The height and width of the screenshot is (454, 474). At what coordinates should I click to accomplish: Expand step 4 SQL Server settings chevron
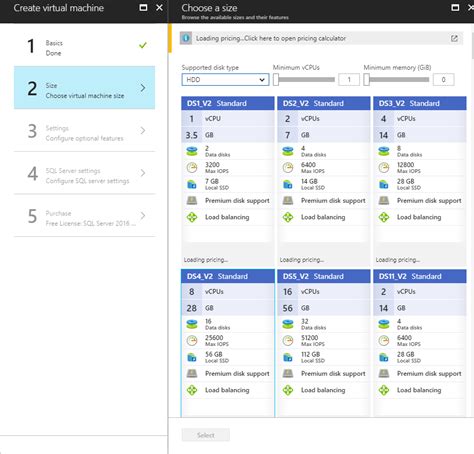tap(143, 173)
